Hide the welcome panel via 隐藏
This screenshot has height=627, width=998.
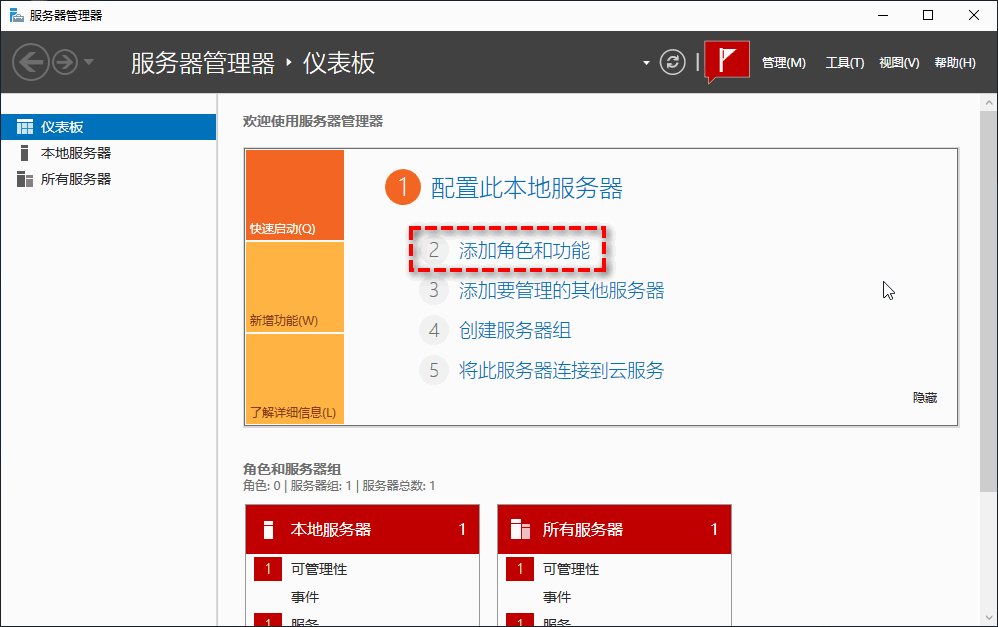924,398
